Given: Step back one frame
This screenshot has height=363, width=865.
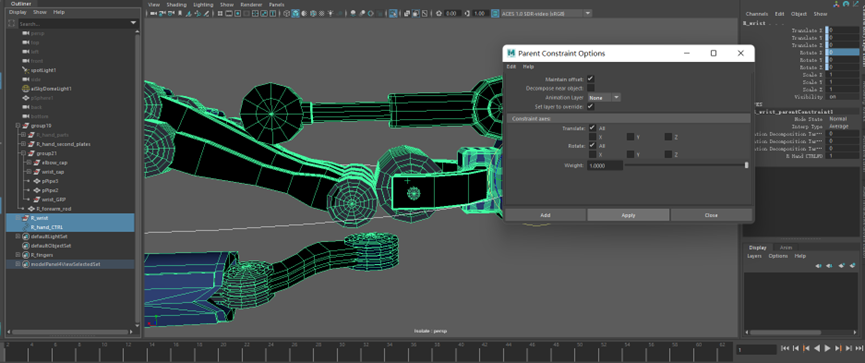Looking at the screenshot, I should pos(796,348).
